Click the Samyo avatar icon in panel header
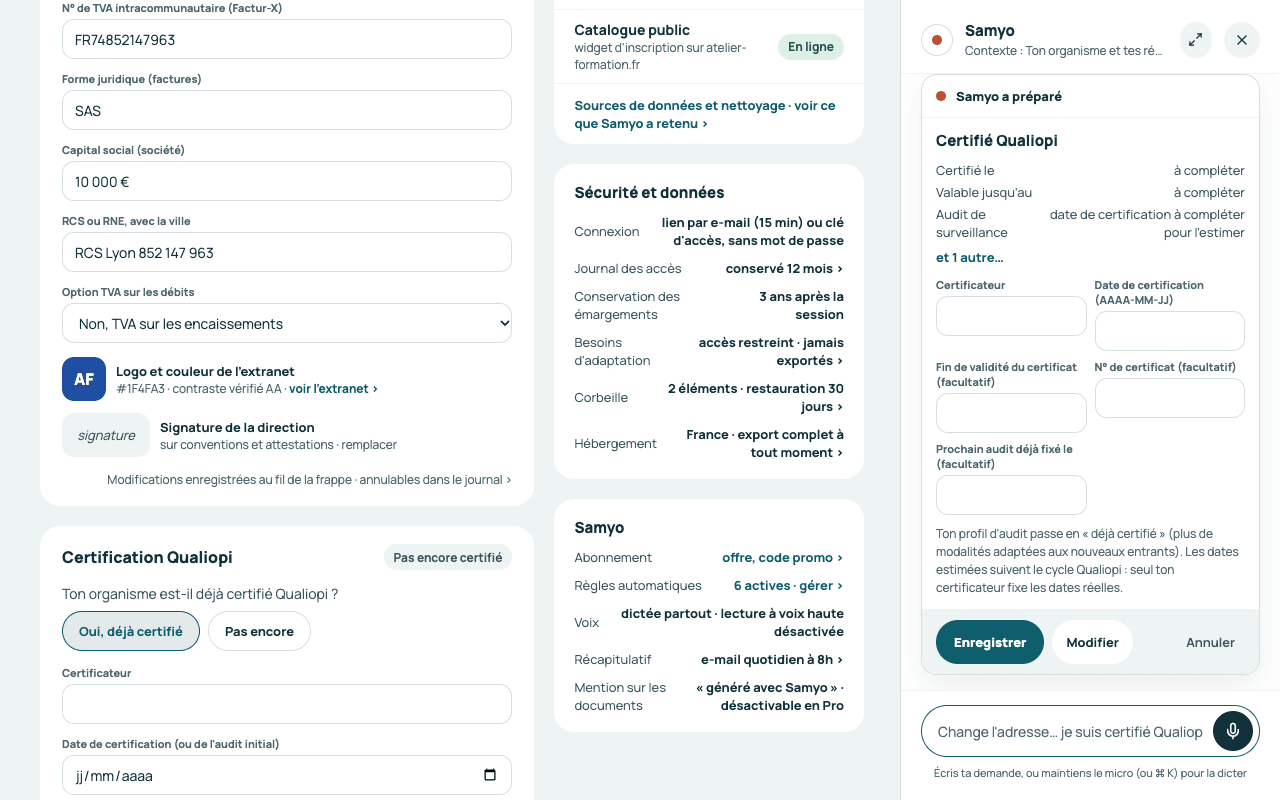 [x=937, y=40]
